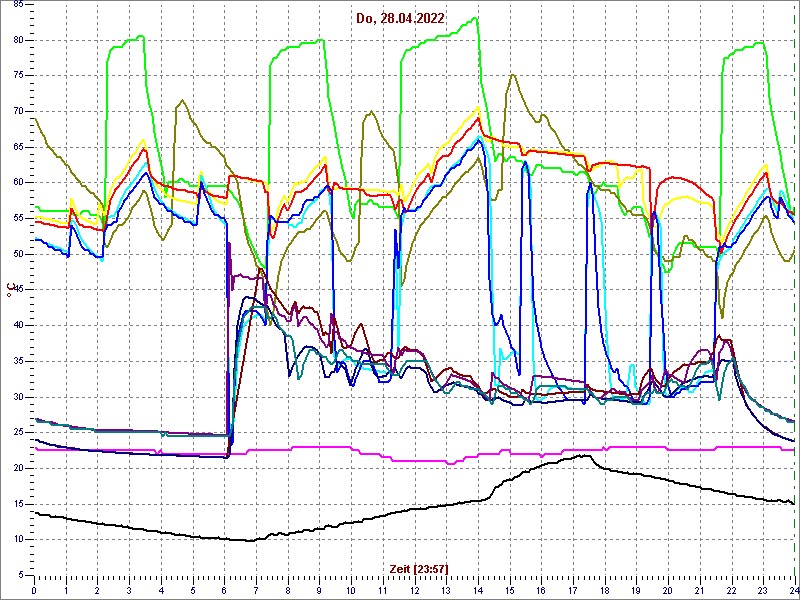Select the 45 label on the temperature axis

coord(16,290)
